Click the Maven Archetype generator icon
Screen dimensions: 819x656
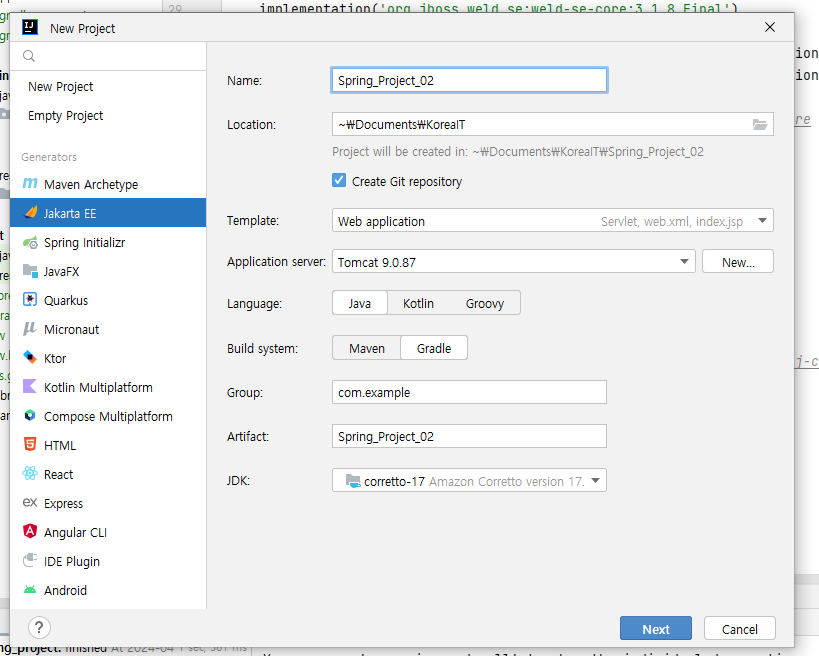pos(30,183)
